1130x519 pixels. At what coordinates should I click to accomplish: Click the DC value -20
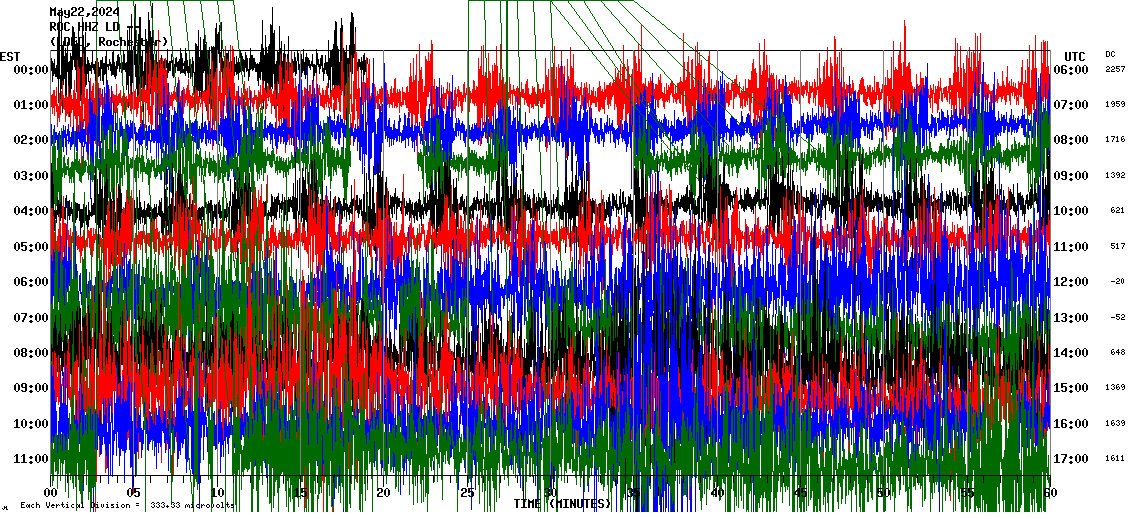(1117, 282)
